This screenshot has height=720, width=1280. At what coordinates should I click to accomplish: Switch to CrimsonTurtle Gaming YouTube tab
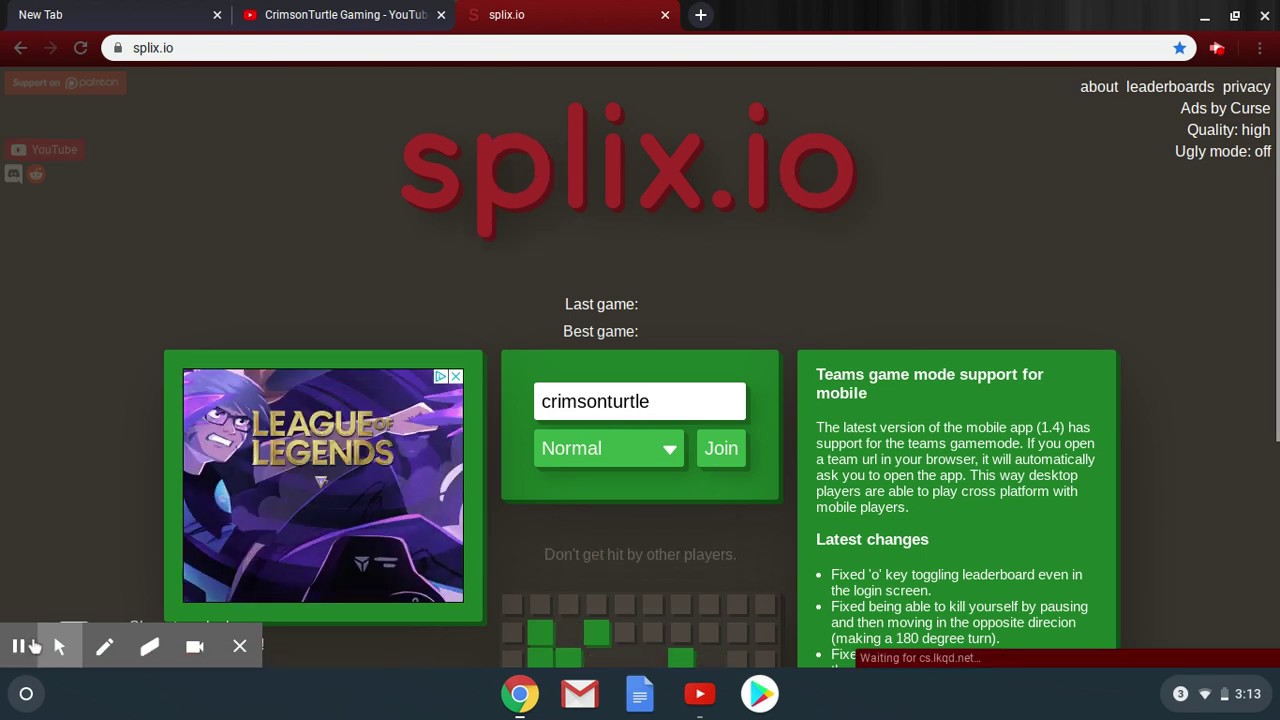coord(345,15)
